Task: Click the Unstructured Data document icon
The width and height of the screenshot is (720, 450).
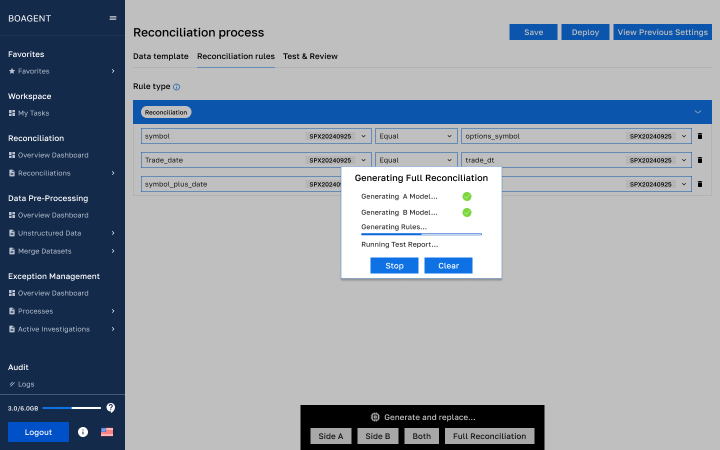Action: point(12,233)
